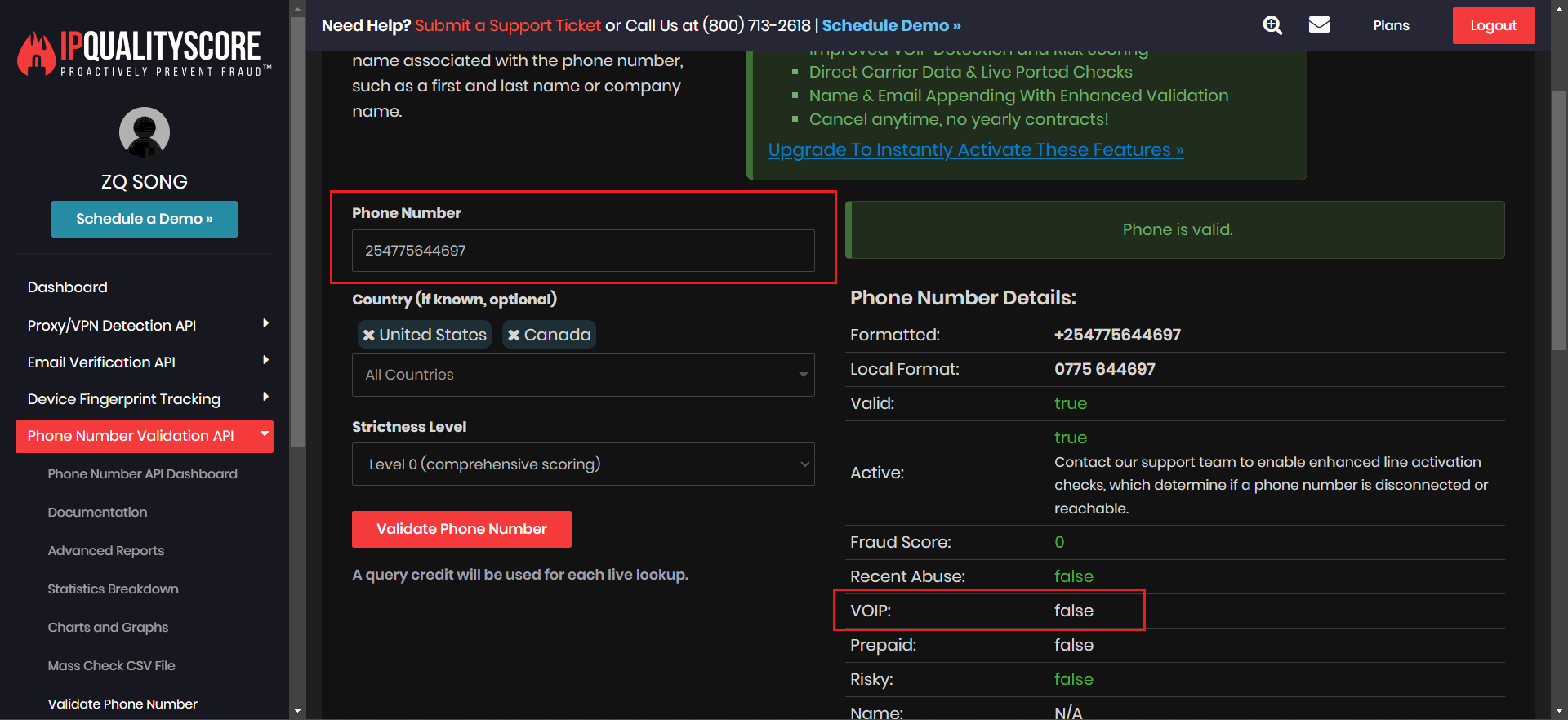The width and height of the screenshot is (1568, 720).
Task: Click the Risky false value
Action: 1074,679
